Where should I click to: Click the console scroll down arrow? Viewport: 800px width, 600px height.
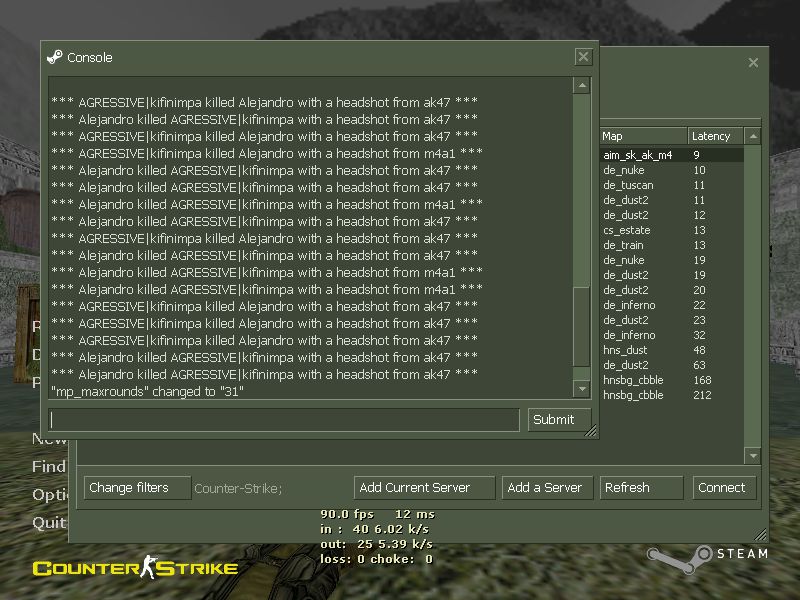click(x=582, y=388)
